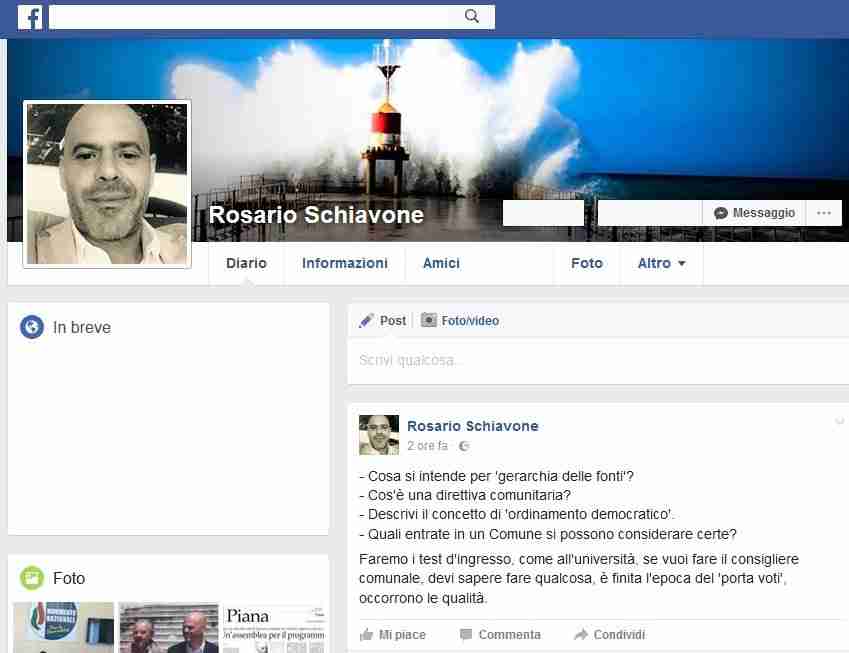The width and height of the screenshot is (849, 653).
Task: Click the Facebook search input box
Action: pyautogui.click(x=255, y=16)
